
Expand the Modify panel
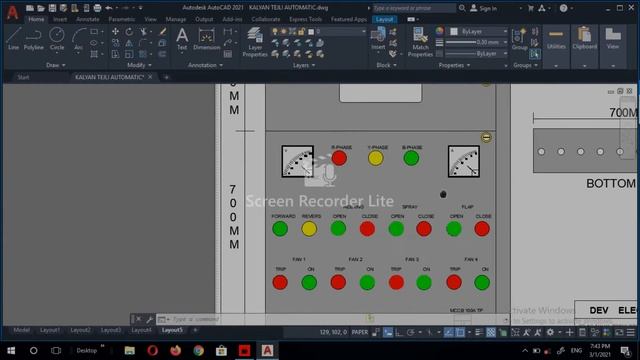[139, 65]
